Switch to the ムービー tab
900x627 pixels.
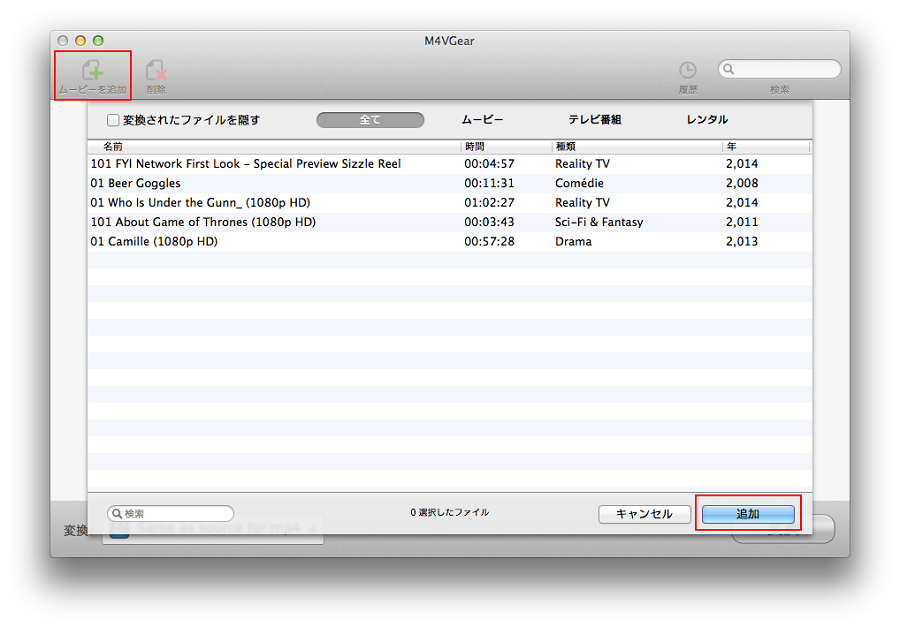click(482, 120)
